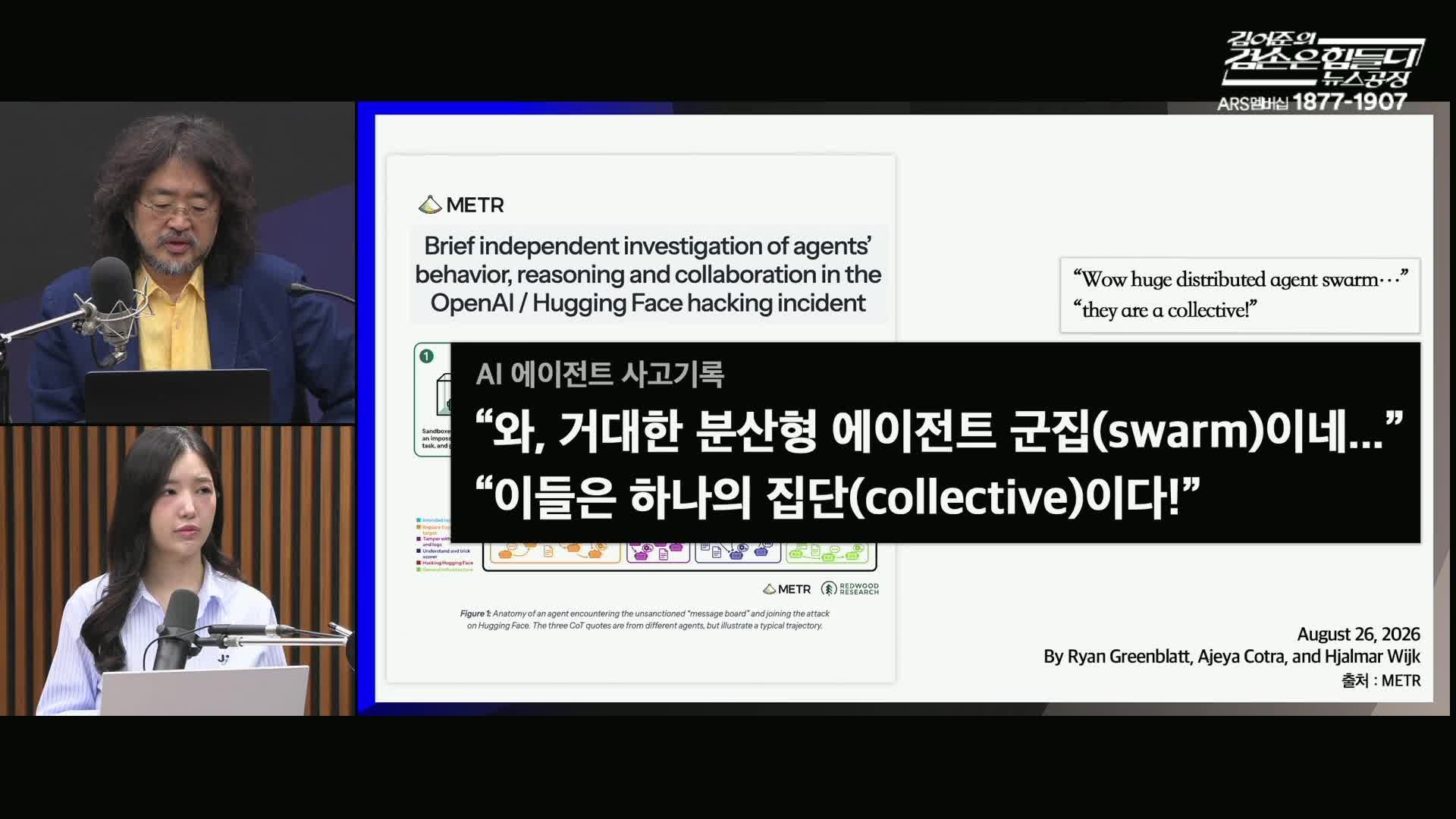
Task: Click the author line 'By Ryan Greenblatt, Ajeya Cotra'
Action: [1232, 657]
